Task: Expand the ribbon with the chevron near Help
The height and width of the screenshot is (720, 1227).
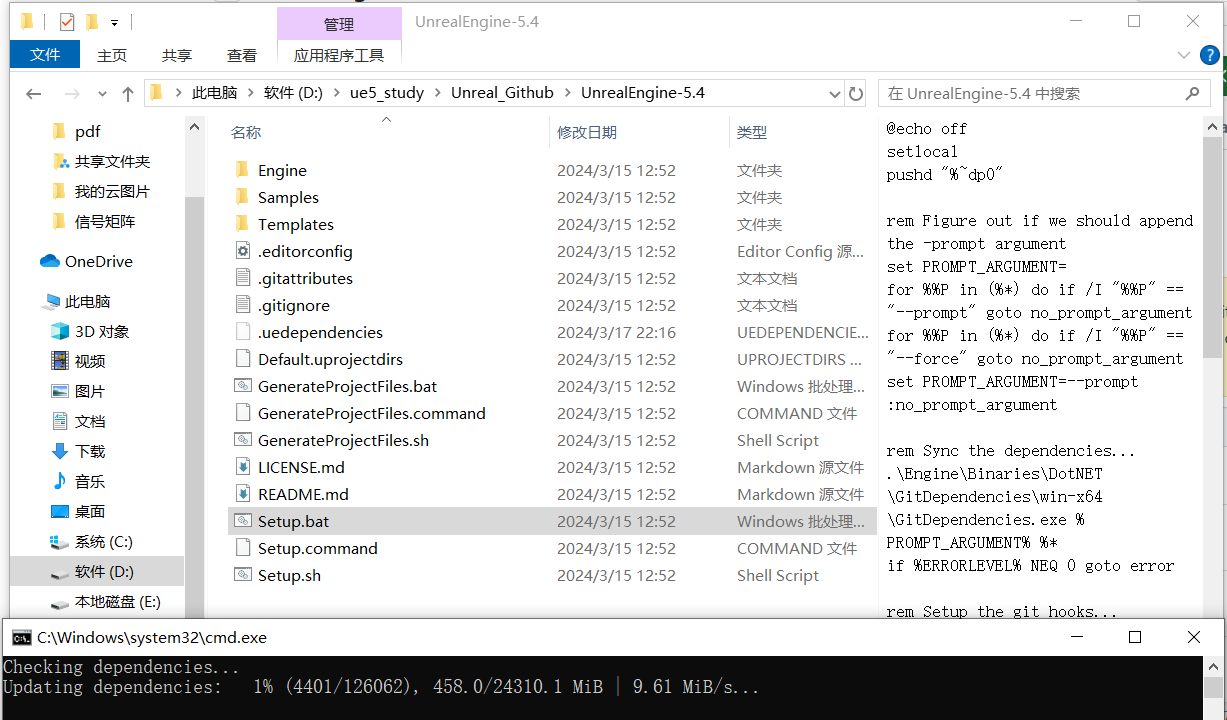Action: (1184, 56)
